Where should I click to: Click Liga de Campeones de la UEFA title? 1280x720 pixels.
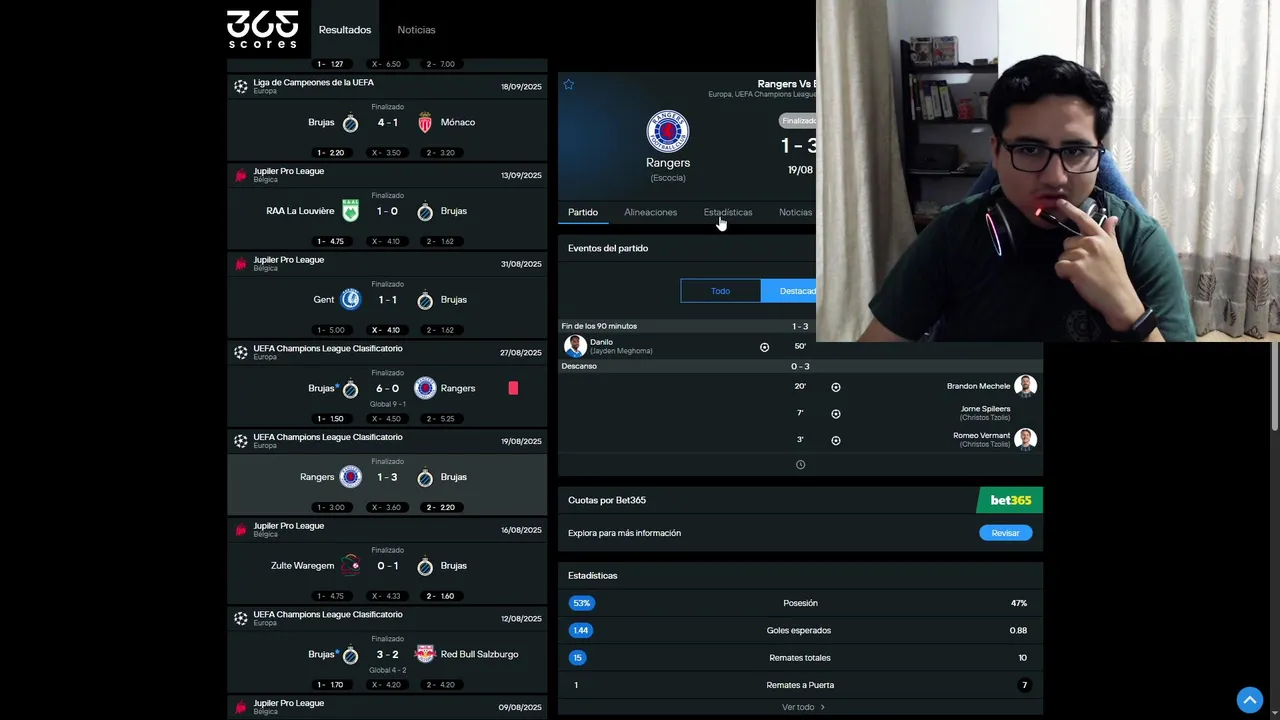(313, 82)
